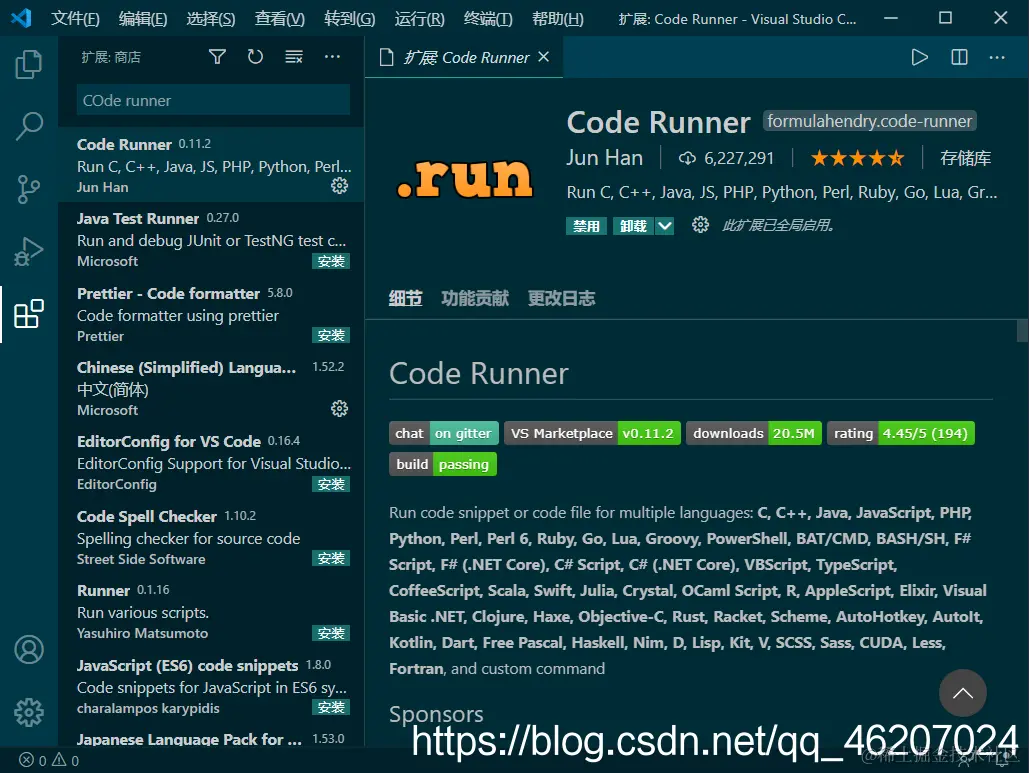Open the 终端(T) menu
The height and width of the screenshot is (773, 1029).
point(488,18)
